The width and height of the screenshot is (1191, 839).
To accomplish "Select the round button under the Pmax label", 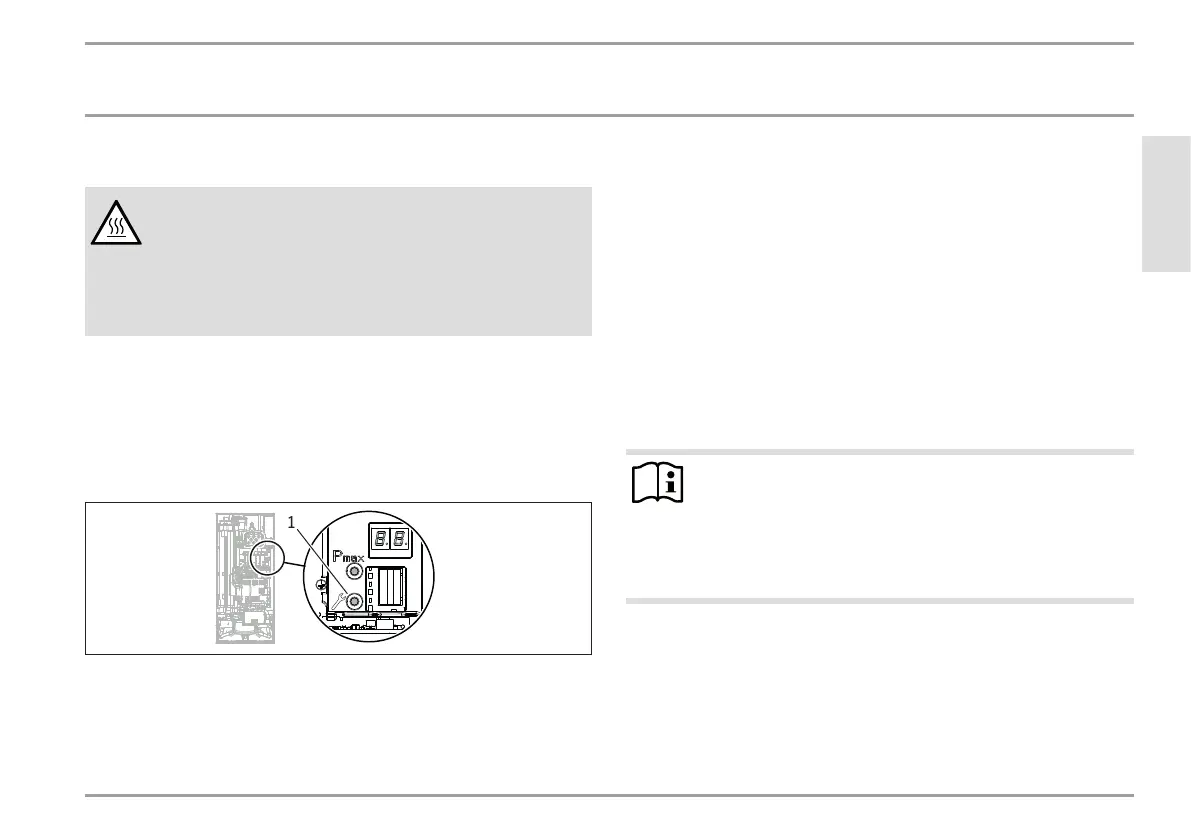I will click(x=353, y=570).
